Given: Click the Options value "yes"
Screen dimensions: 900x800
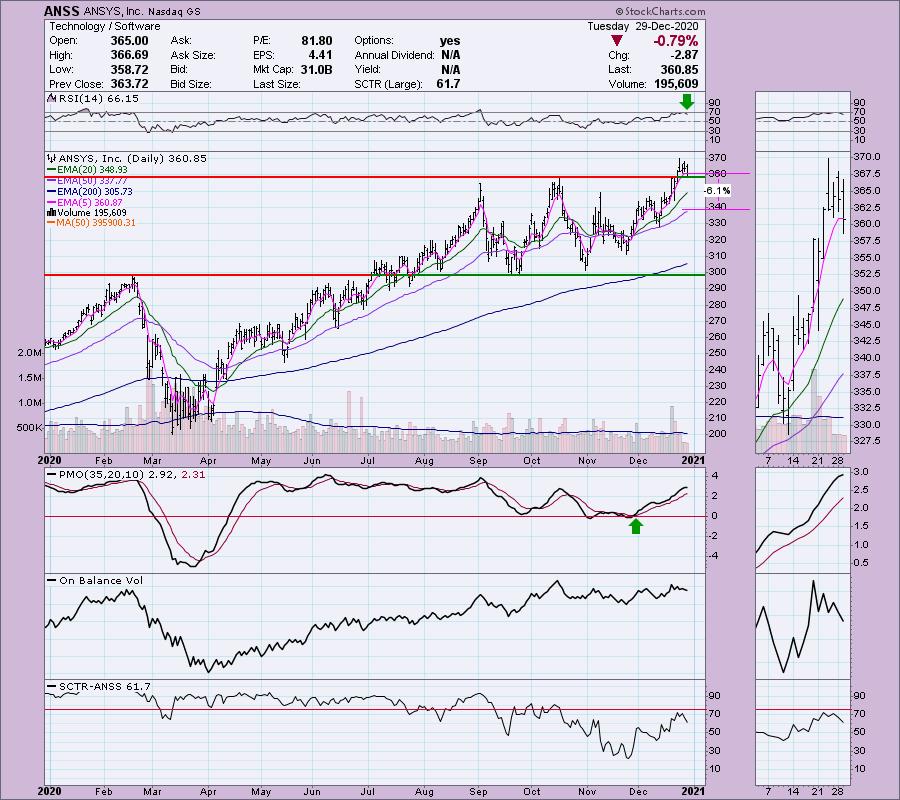Looking at the screenshot, I should point(450,41).
